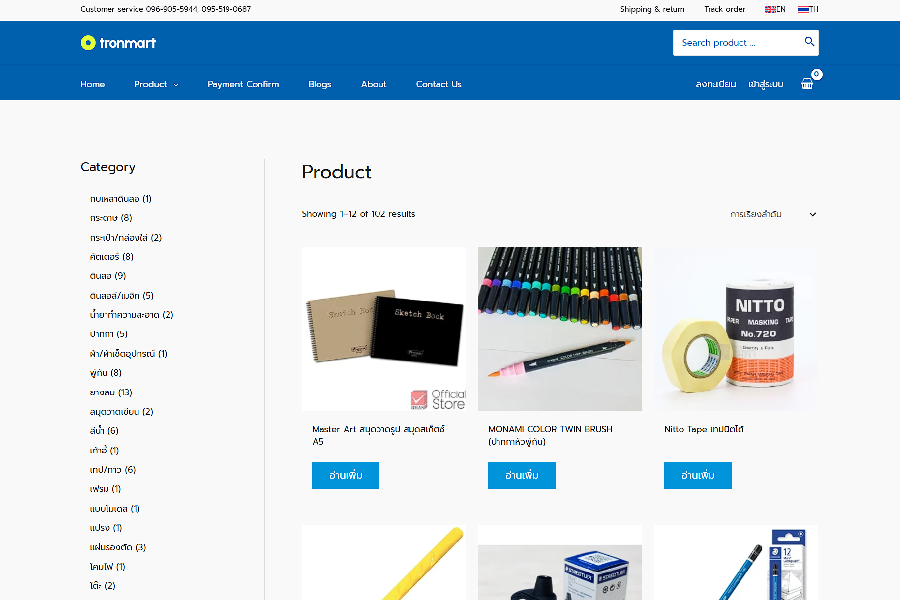
Task: Click the search magnifier icon
Action: pyautogui.click(x=809, y=42)
